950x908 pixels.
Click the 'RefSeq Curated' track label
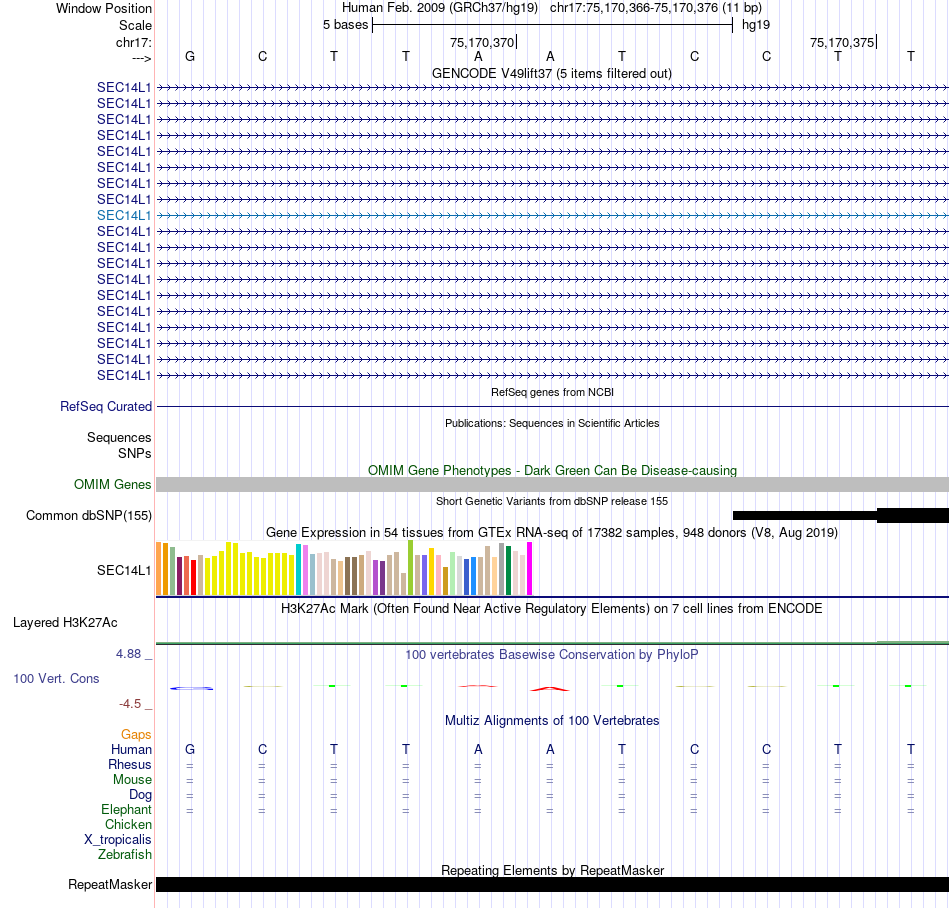coord(105,406)
